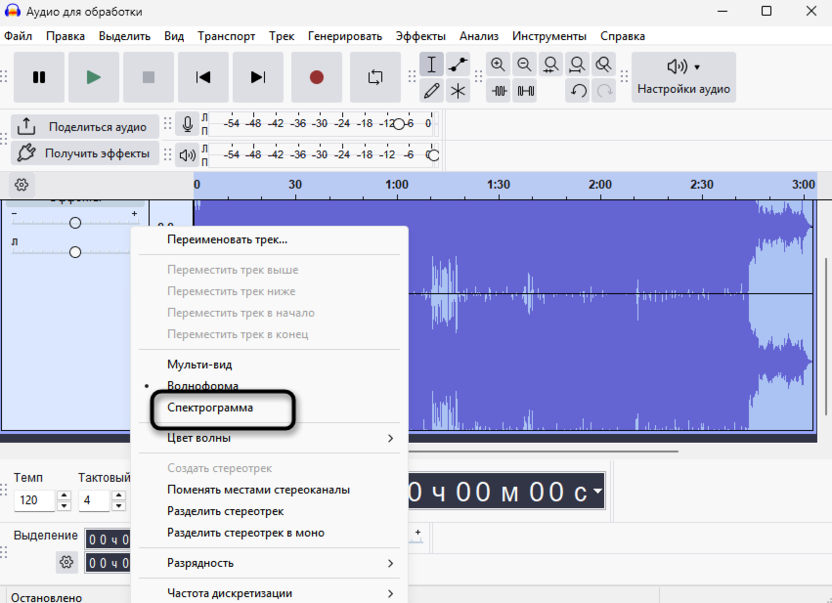Select the Draw pencil tool
Viewport: 832px width, 603px height.
[x=432, y=91]
